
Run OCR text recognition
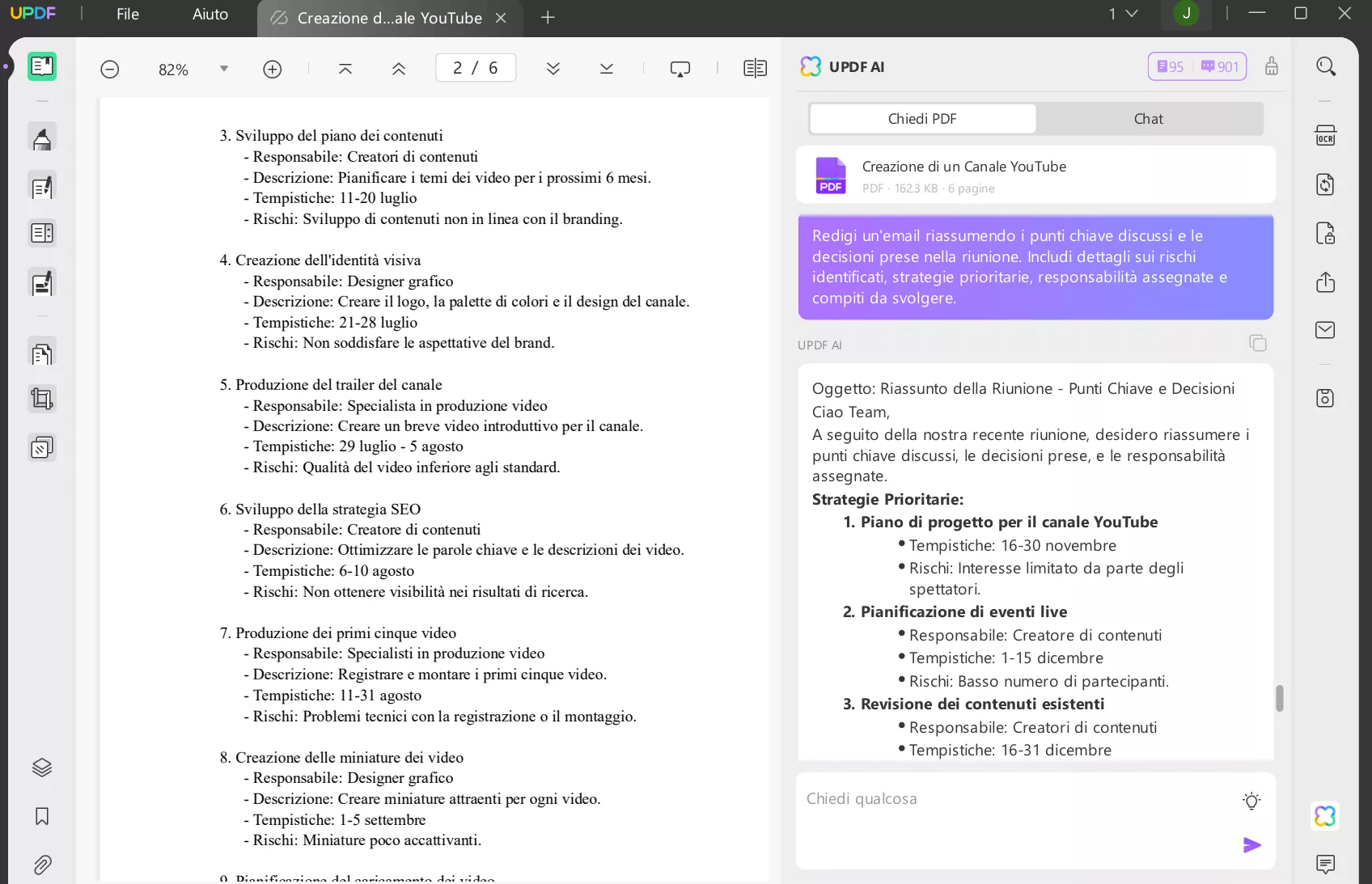click(x=1326, y=135)
